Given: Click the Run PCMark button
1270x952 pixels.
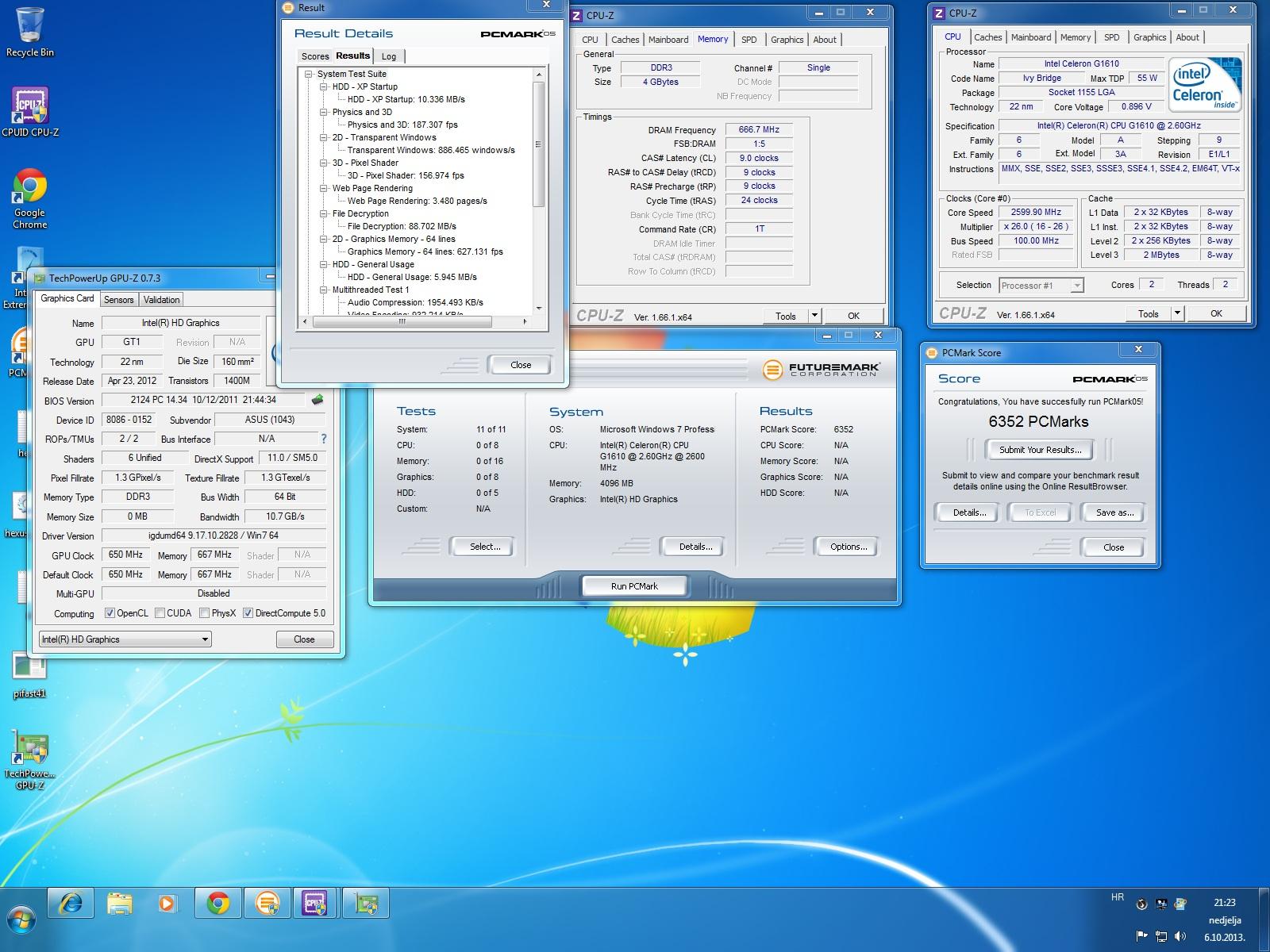Looking at the screenshot, I should click(634, 586).
